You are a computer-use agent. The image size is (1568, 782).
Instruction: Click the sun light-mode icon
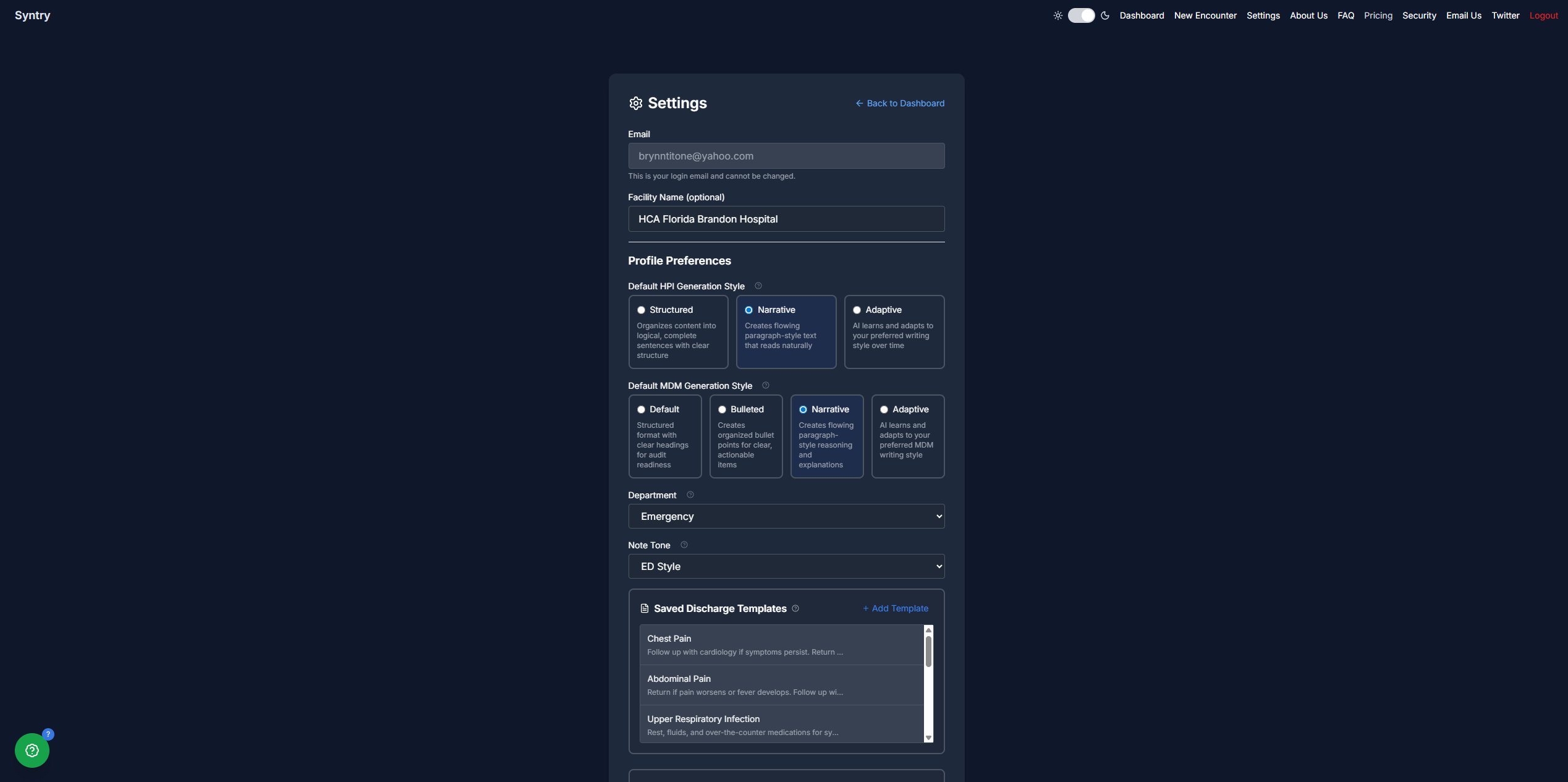tap(1057, 15)
